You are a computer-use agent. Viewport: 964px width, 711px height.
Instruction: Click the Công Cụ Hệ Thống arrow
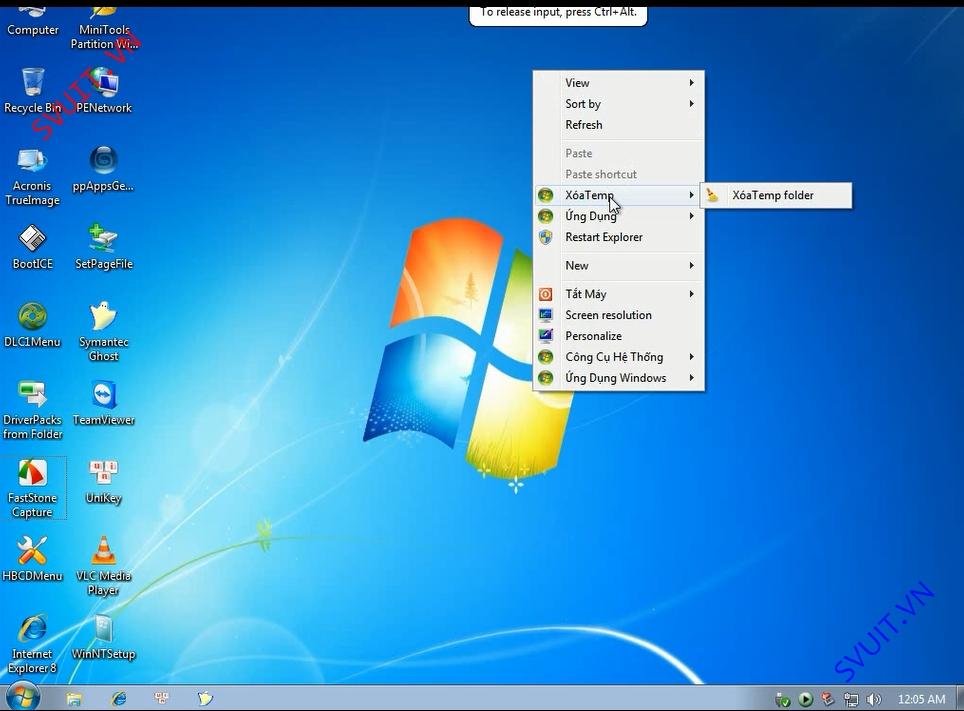click(692, 357)
